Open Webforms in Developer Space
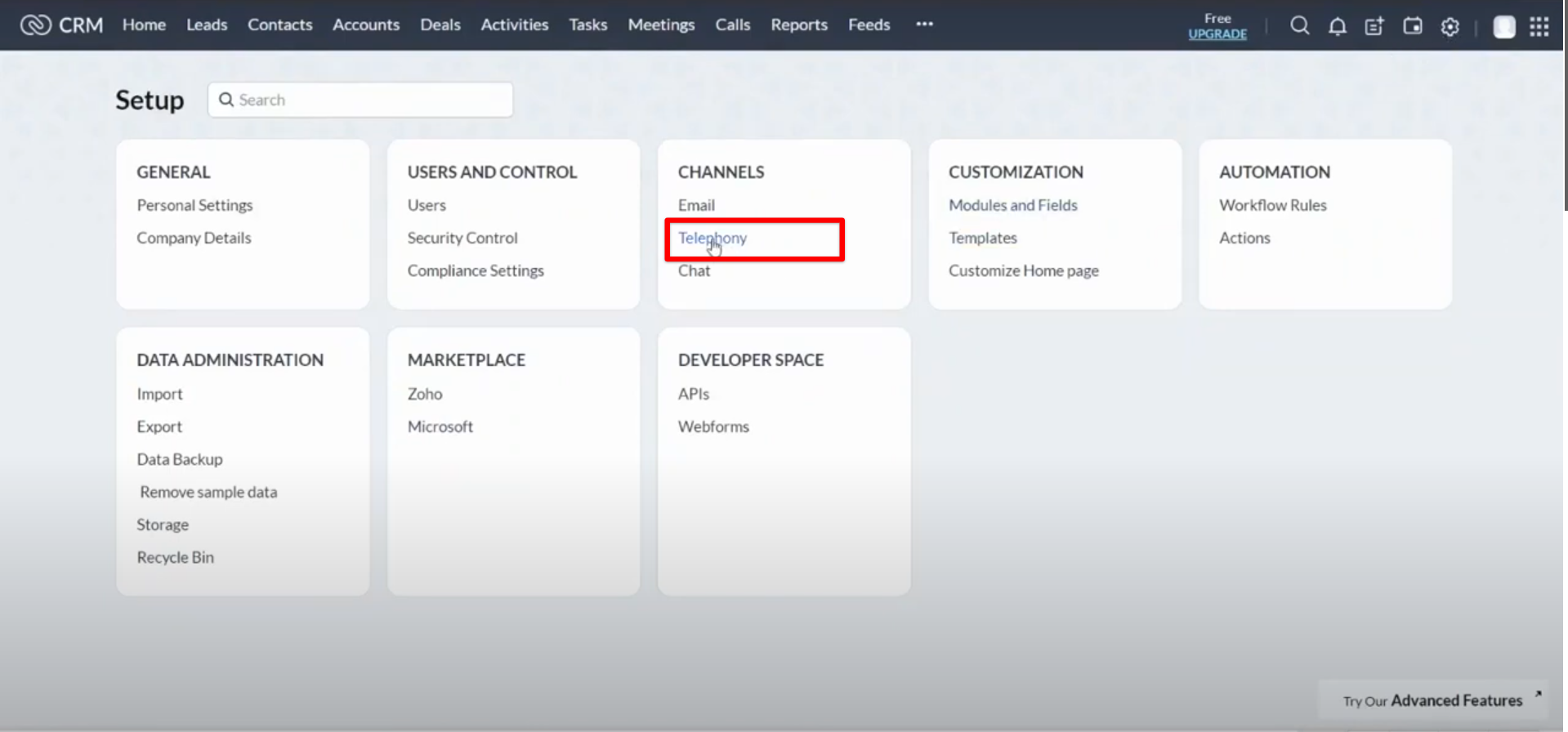Viewport: 1568px width, 732px height. click(713, 426)
